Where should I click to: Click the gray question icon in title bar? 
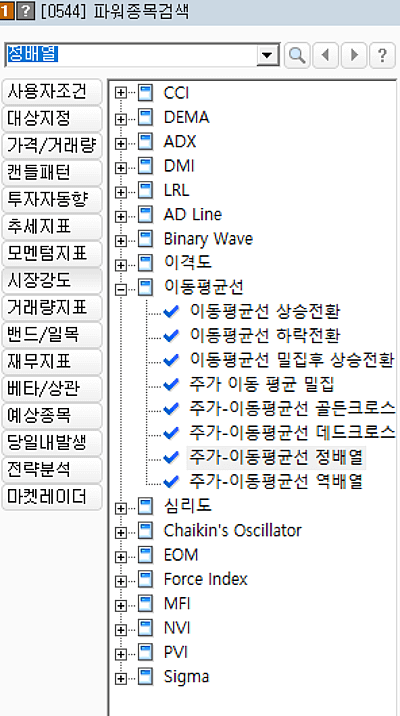[26, 11]
